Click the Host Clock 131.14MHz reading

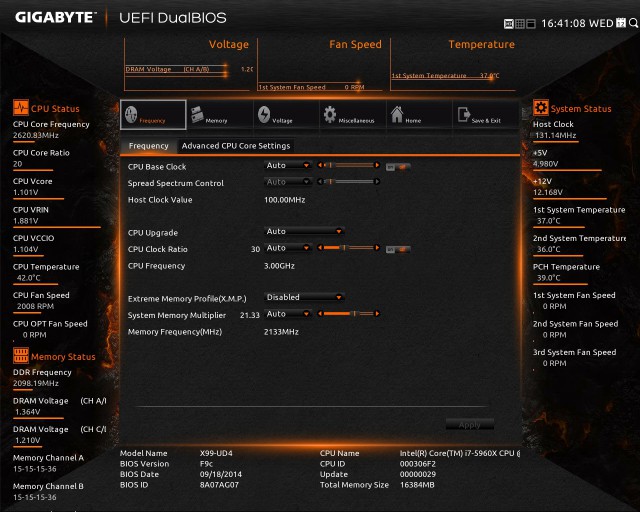click(556, 135)
